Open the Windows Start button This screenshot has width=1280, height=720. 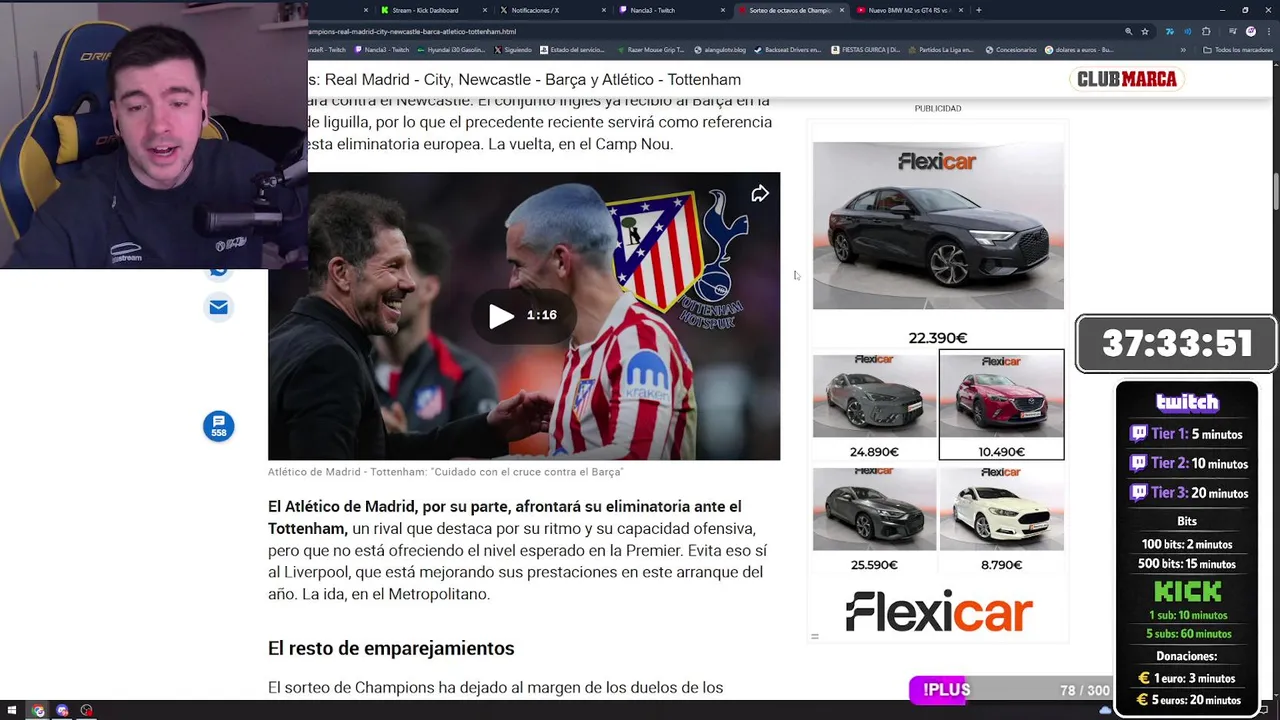pos(13,711)
